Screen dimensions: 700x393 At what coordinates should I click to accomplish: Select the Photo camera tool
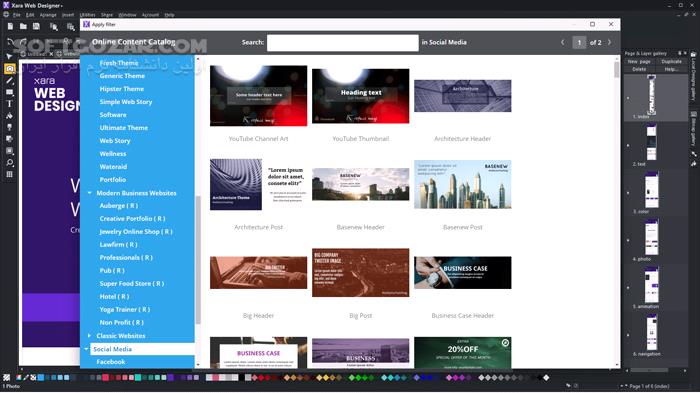(9, 69)
